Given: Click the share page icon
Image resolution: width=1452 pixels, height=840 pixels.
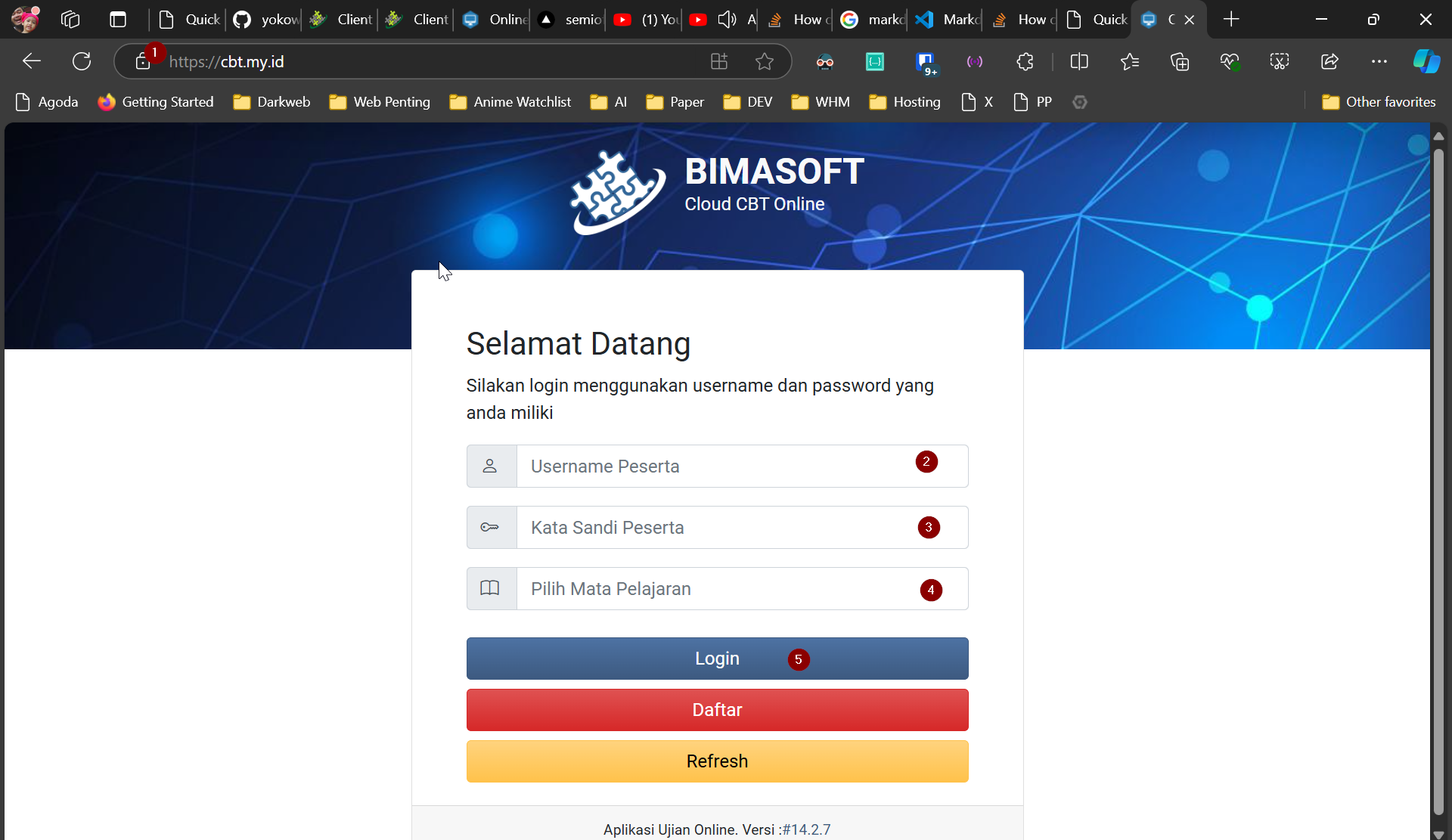Looking at the screenshot, I should (x=1329, y=61).
